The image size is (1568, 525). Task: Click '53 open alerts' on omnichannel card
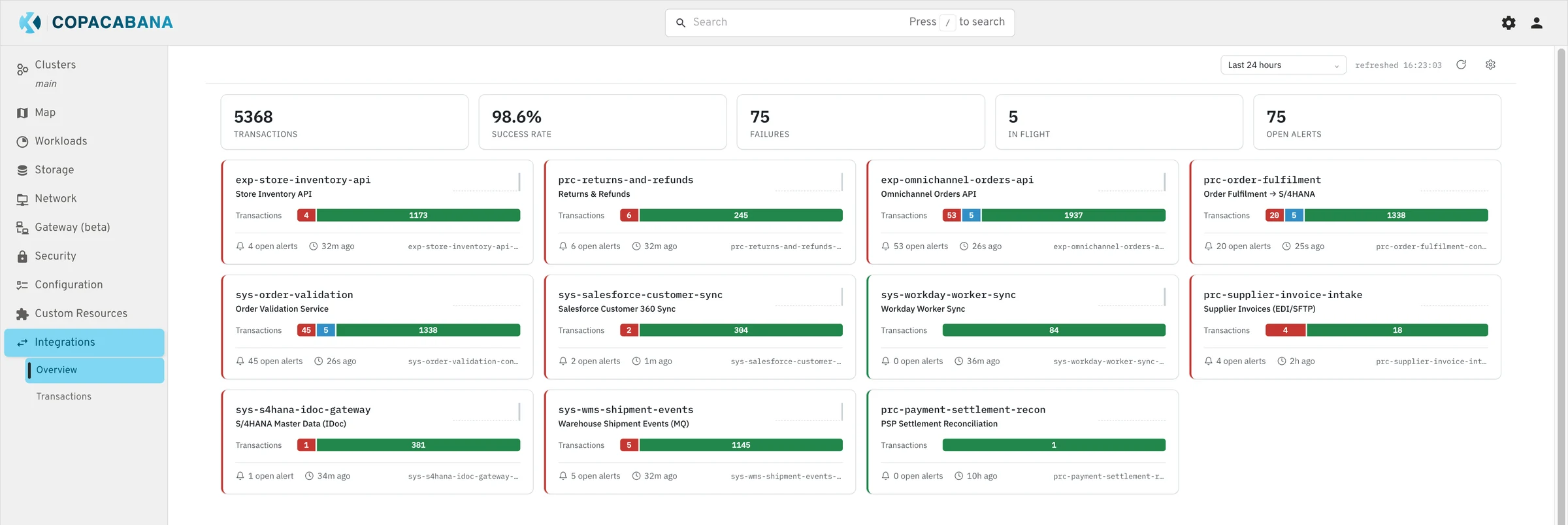click(921, 246)
